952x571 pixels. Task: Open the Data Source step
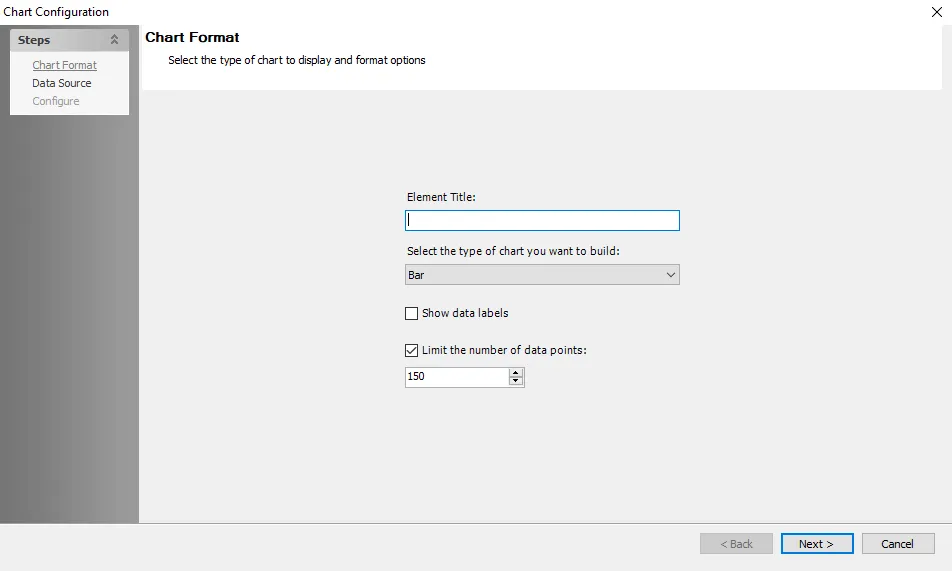(62, 83)
